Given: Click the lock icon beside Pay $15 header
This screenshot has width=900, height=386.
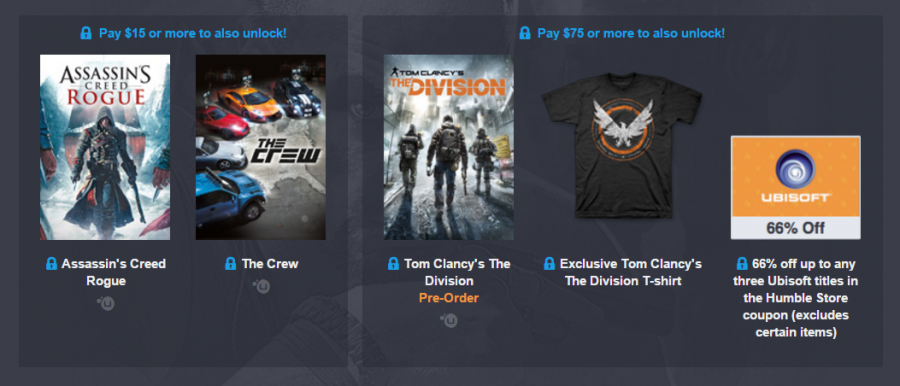Looking at the screenshot, I should tap(86, 33).
